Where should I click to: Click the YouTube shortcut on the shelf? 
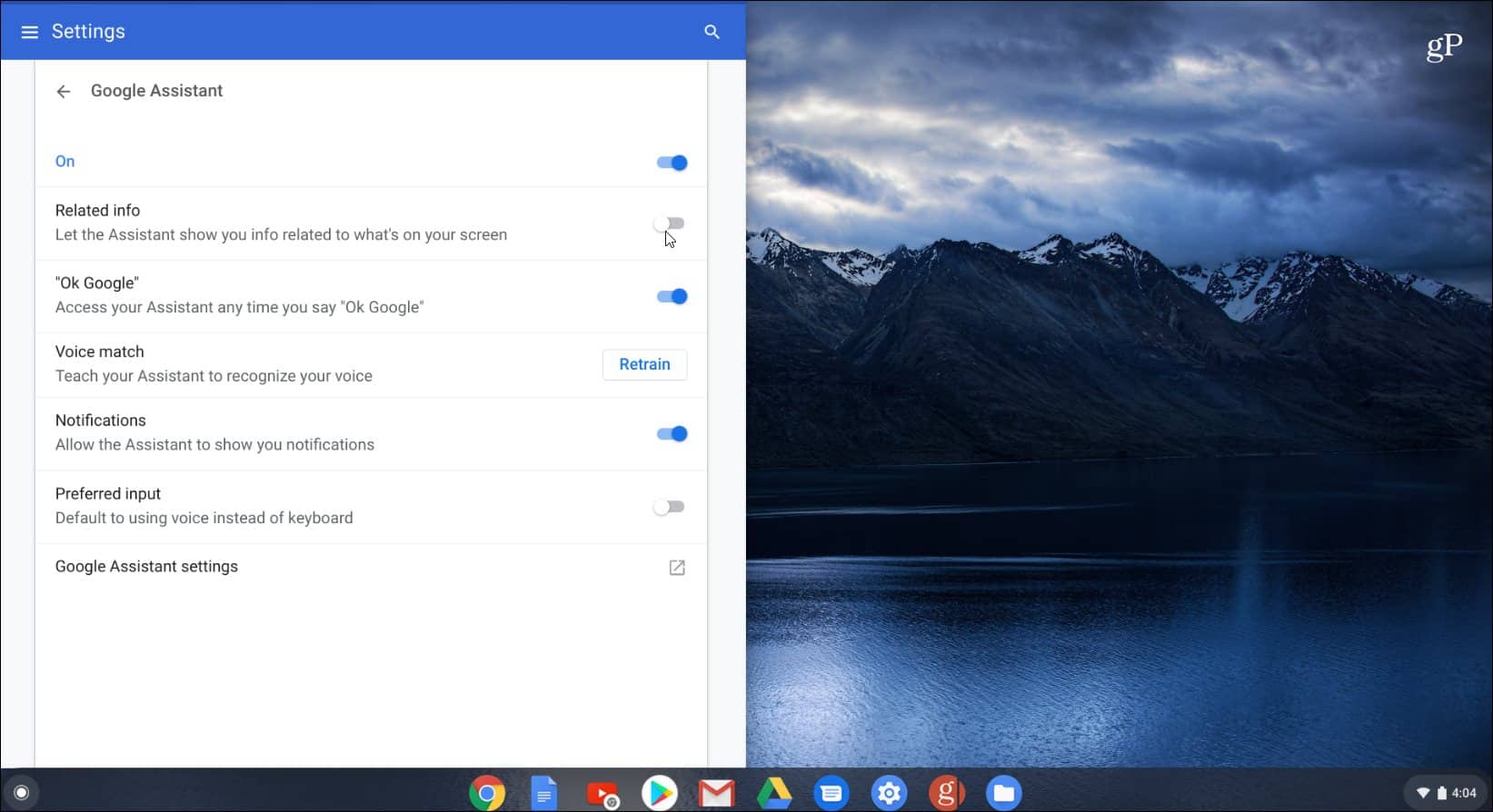pos(602,794)
